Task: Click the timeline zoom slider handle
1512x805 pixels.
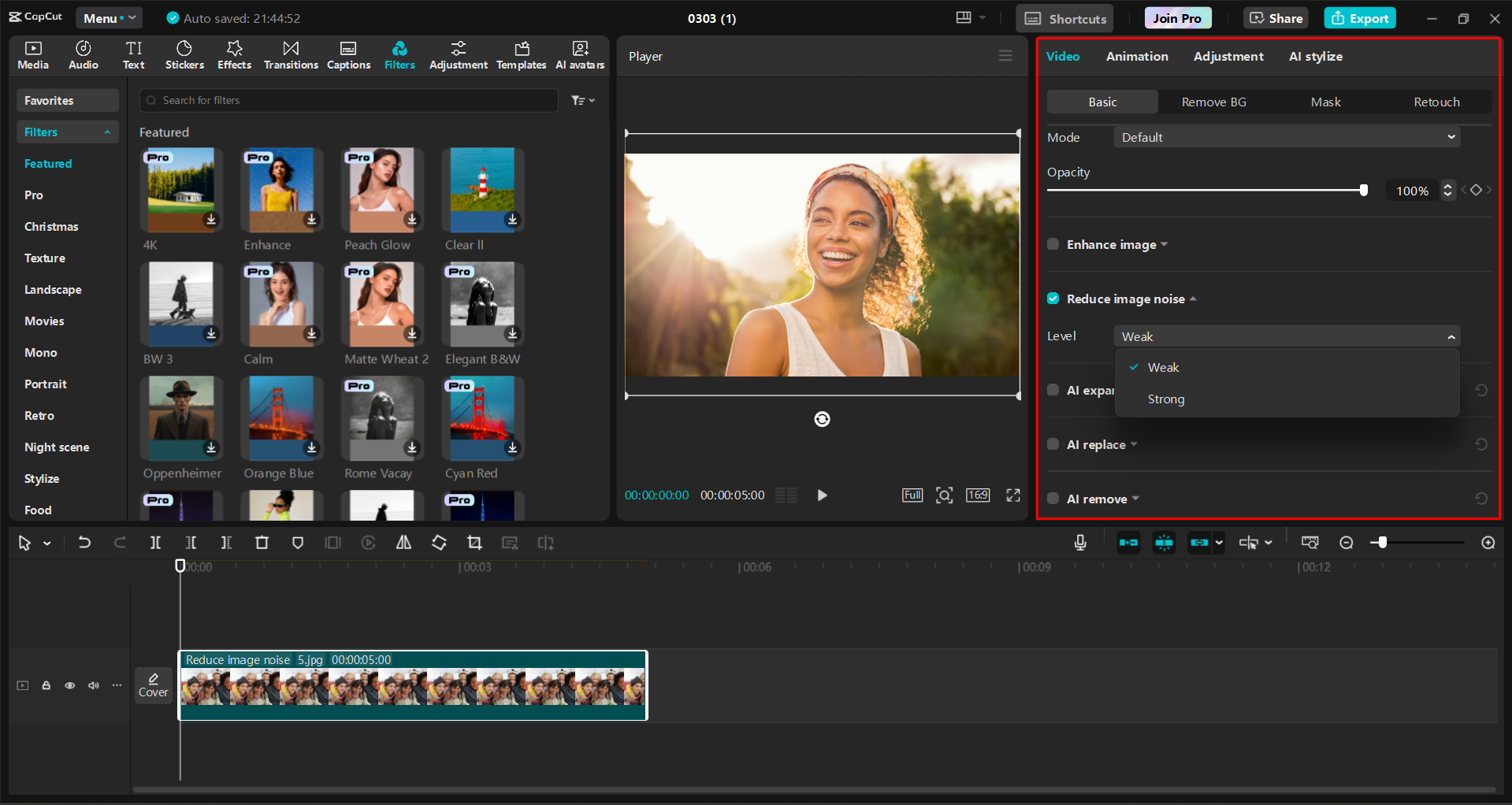Action: (1382, 543)
